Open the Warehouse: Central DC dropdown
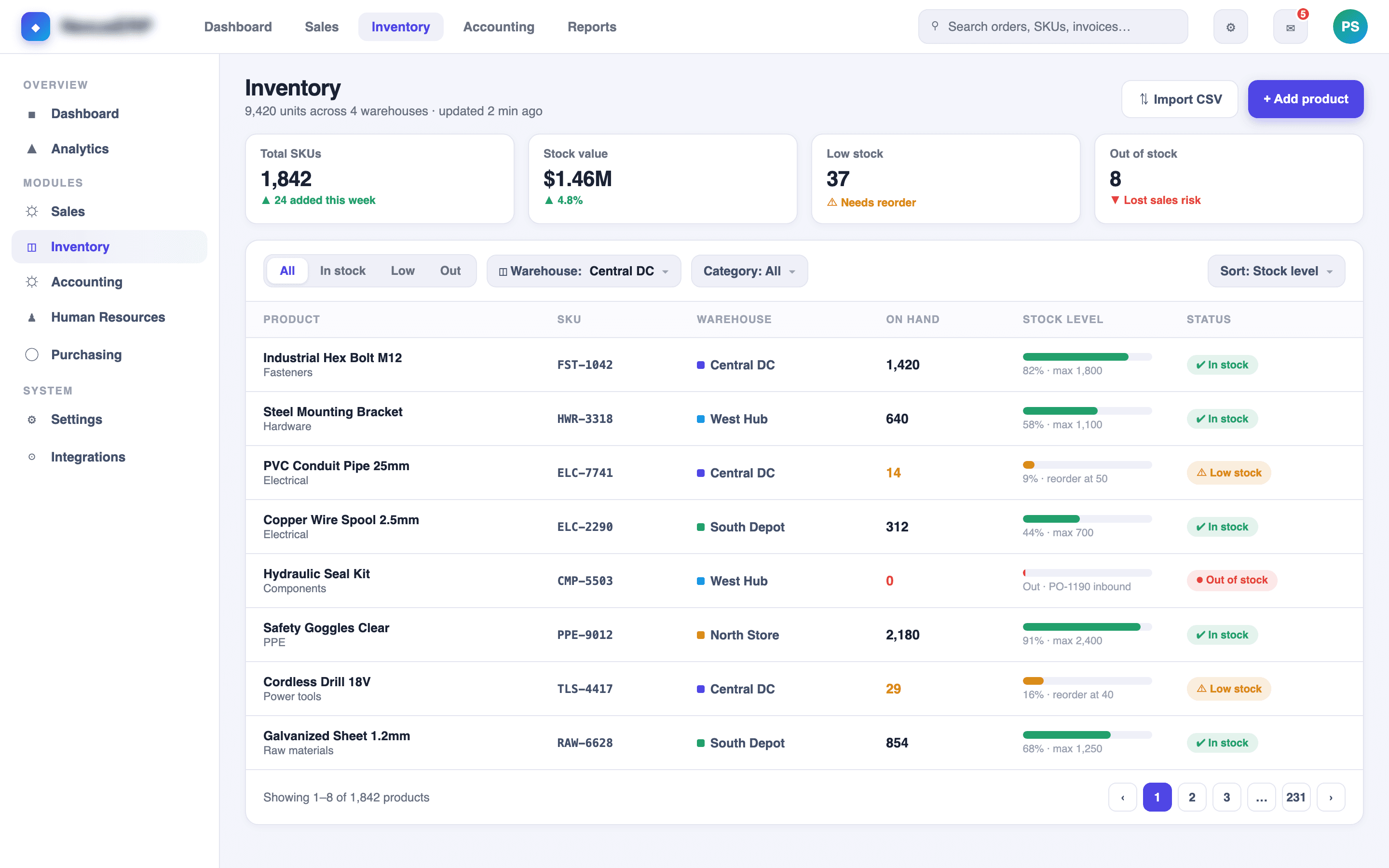This screenshot has width=1389, height=868. 584,271
